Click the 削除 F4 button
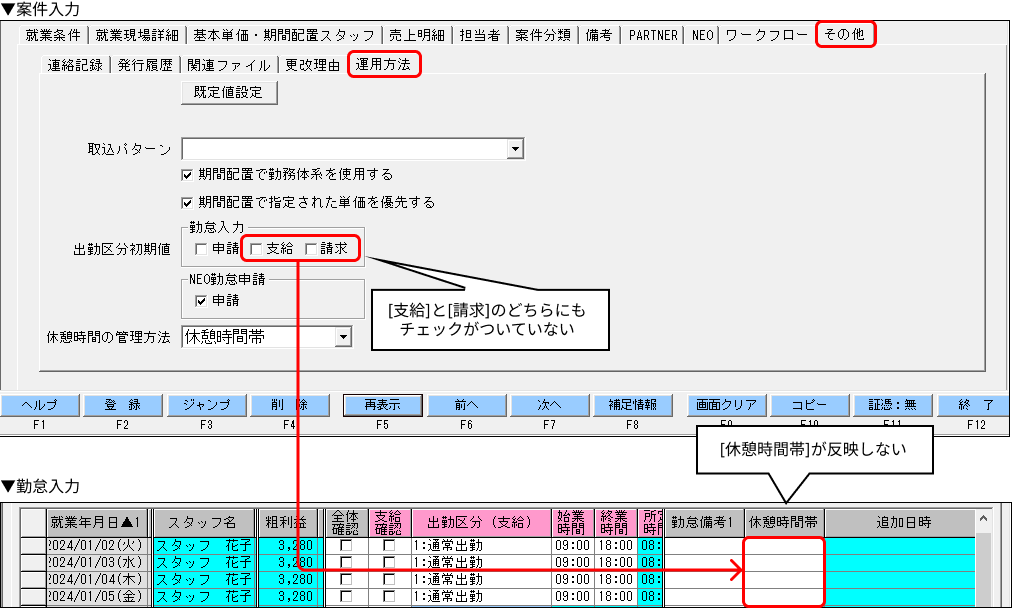This screenshot has height=608, width=1024. pos(289,405)
